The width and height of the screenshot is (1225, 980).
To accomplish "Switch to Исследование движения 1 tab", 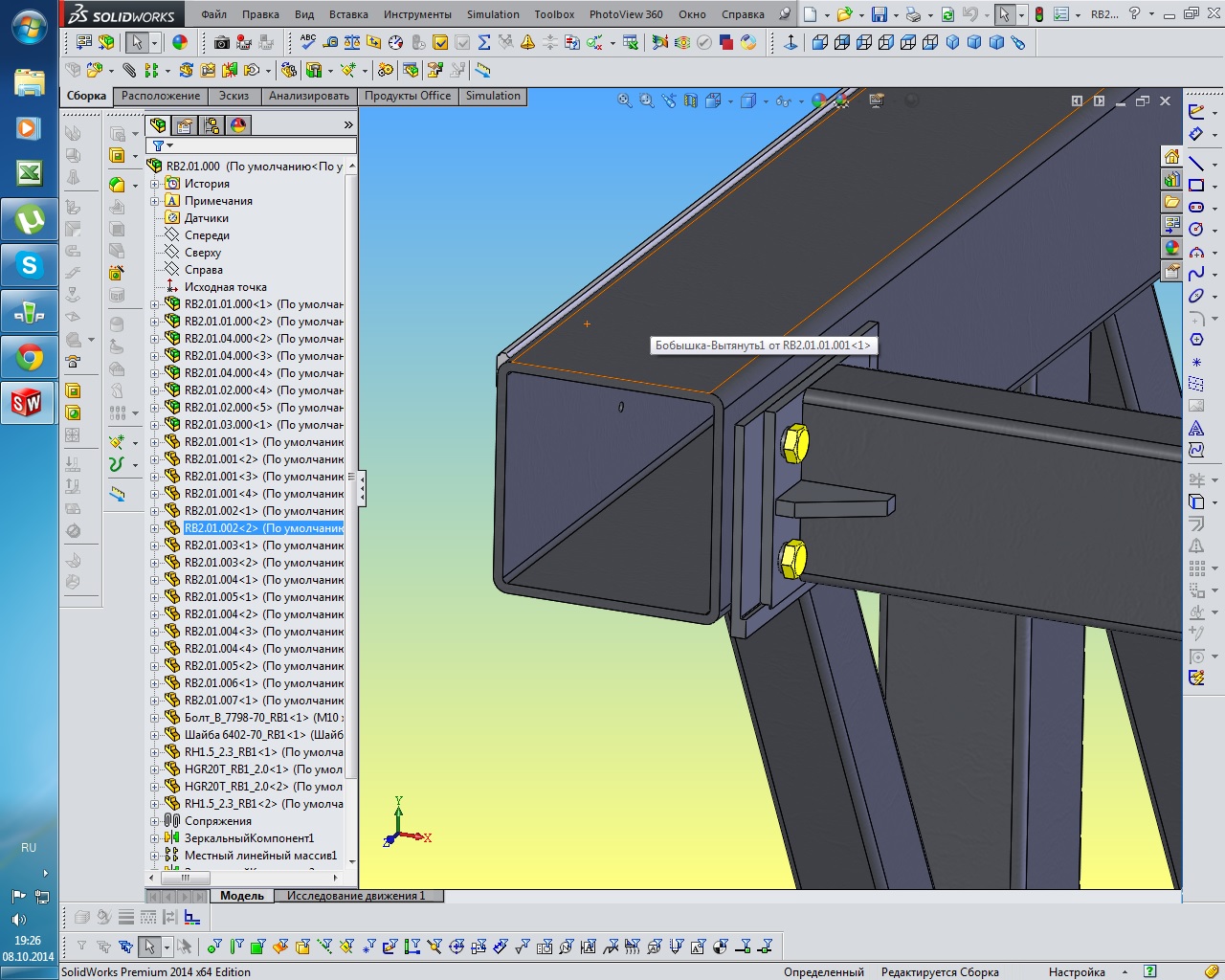I will pos(356,896).
